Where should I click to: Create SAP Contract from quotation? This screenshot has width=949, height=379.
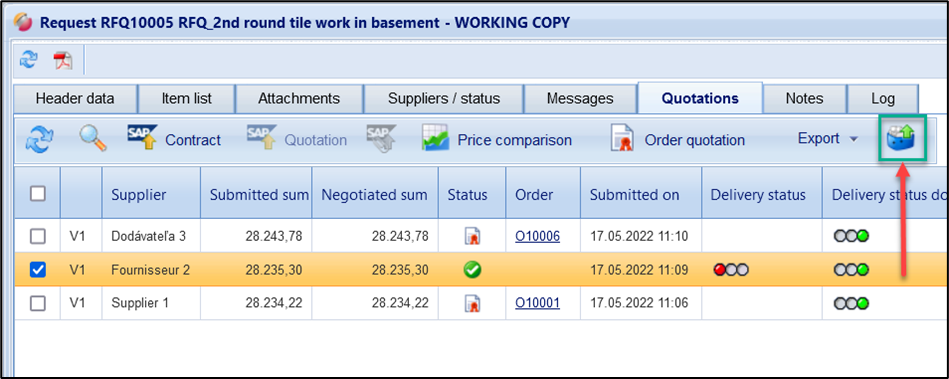click(x=174, y=140)
